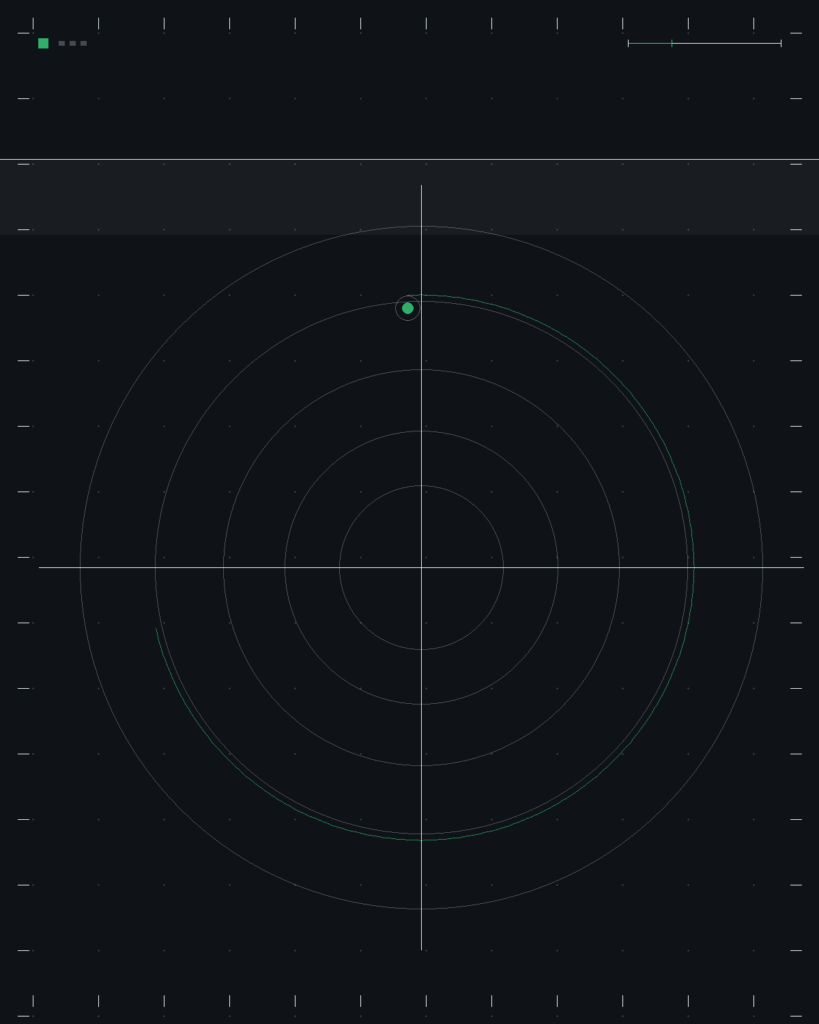Click the right end cap of the top slider
This screenshot has width=819, height=1024.
pos(781,43)
